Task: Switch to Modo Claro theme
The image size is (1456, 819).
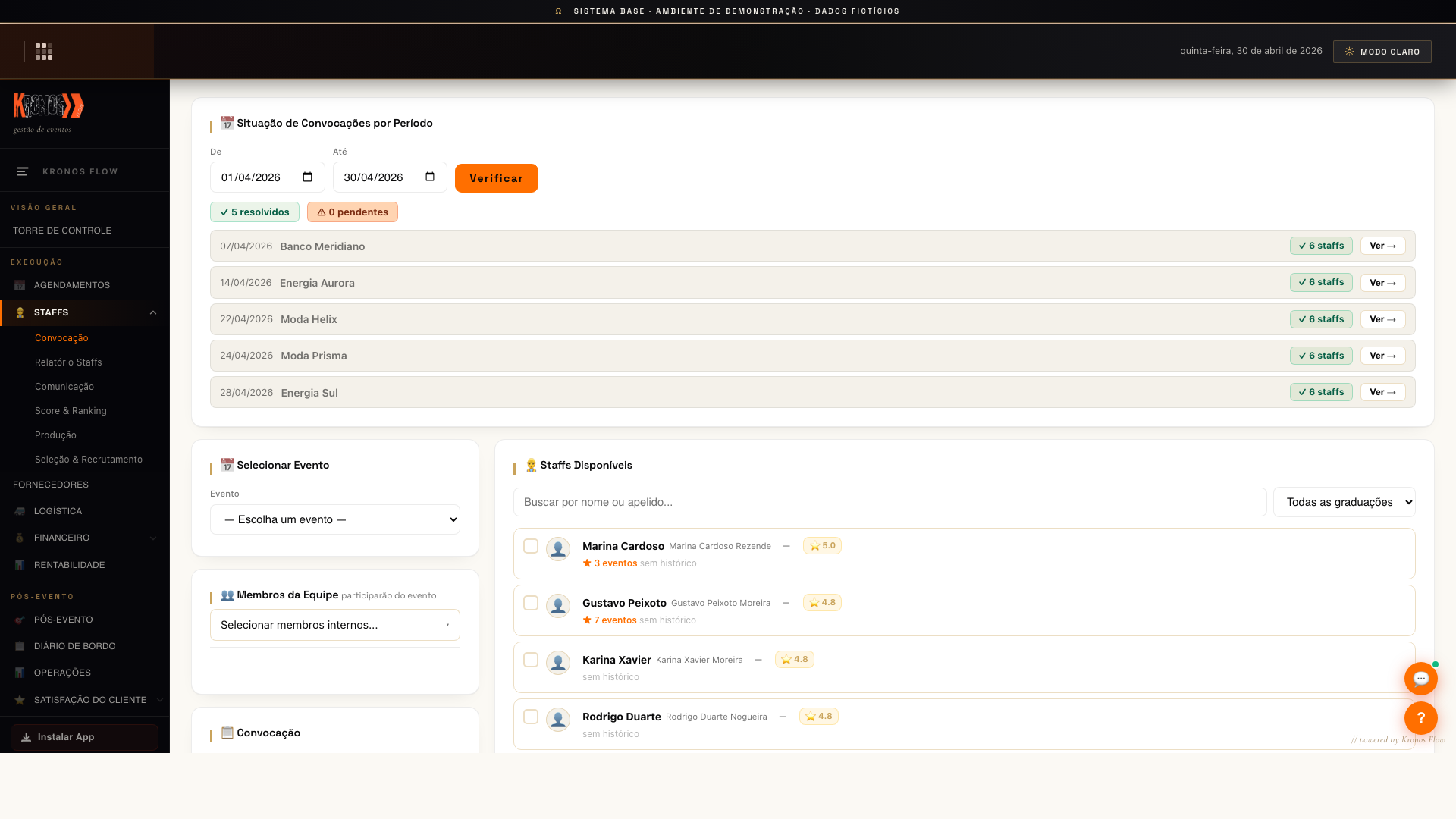Action: pyautogui.click(x=1382, y=52)
